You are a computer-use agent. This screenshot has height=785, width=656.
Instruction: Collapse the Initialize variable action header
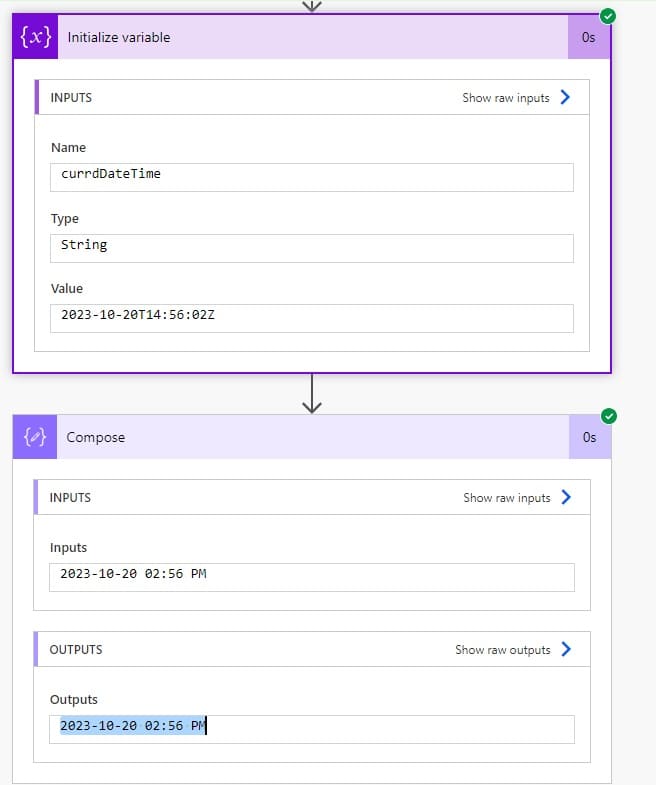312,37
